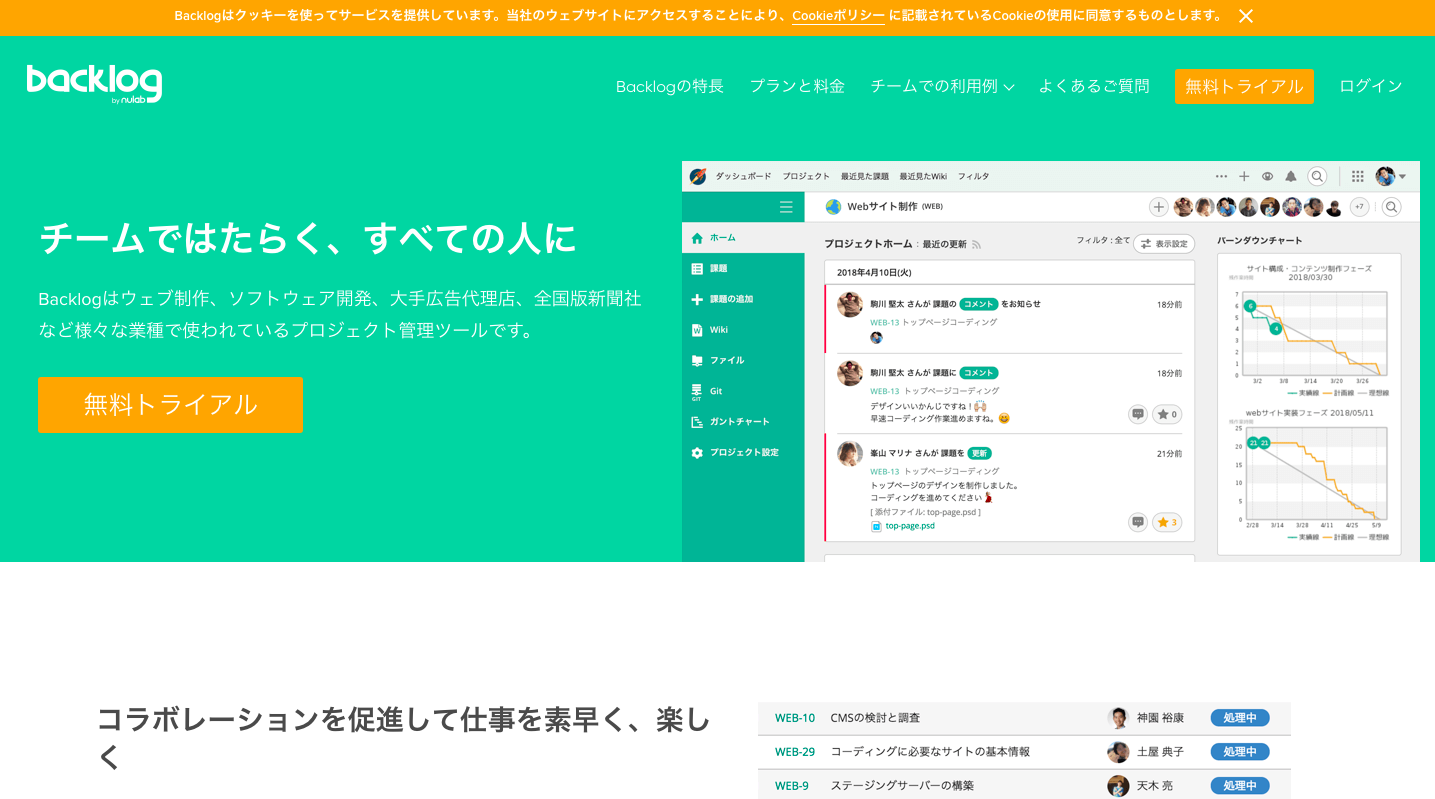Open 表示設定 display settings button
Viewport: 1435px width, 799px height.
(1164, 244)
